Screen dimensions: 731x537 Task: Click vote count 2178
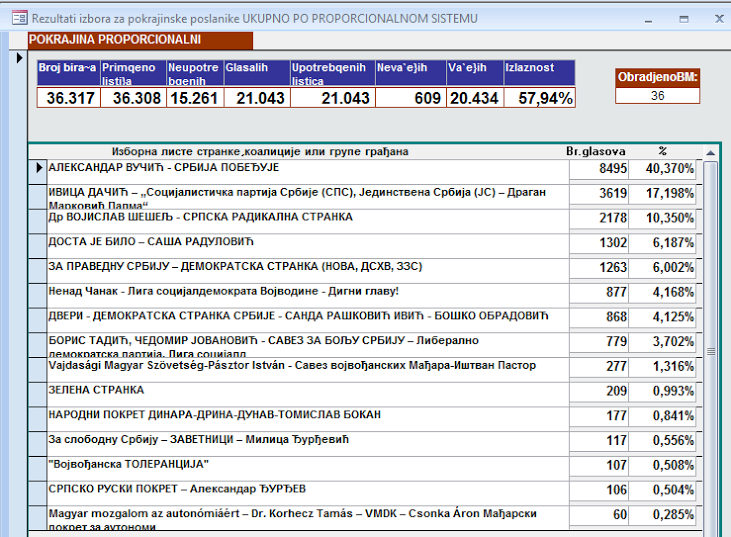point(599,218)
